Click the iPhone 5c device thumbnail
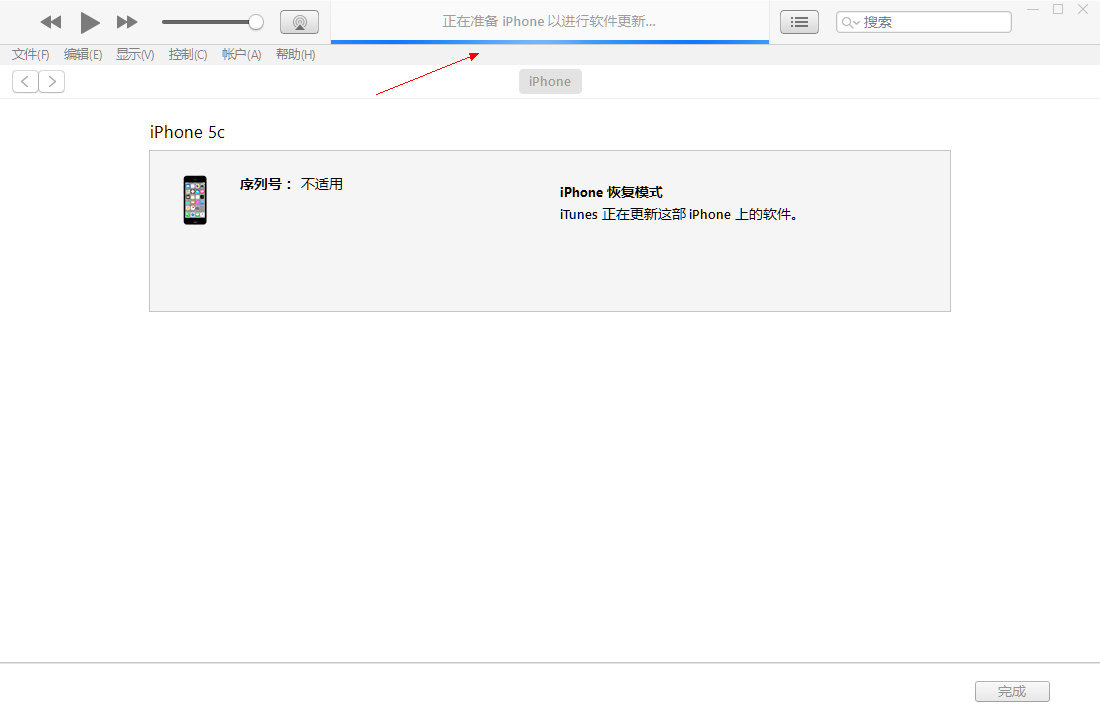The width and height of the screenshot is (1100, 719). coord(195,200)
